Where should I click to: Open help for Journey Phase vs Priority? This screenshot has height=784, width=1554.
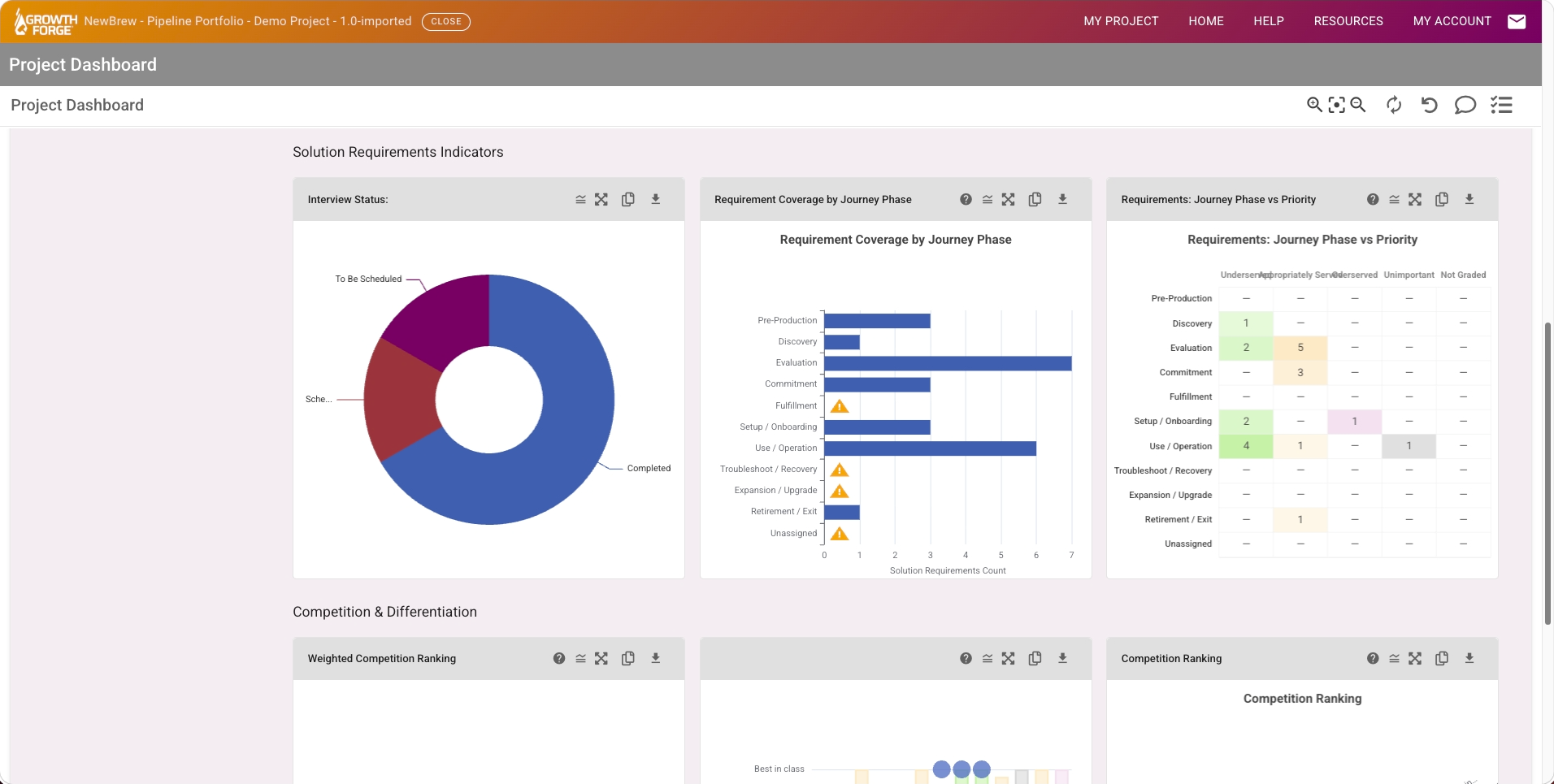(1373, 199)
